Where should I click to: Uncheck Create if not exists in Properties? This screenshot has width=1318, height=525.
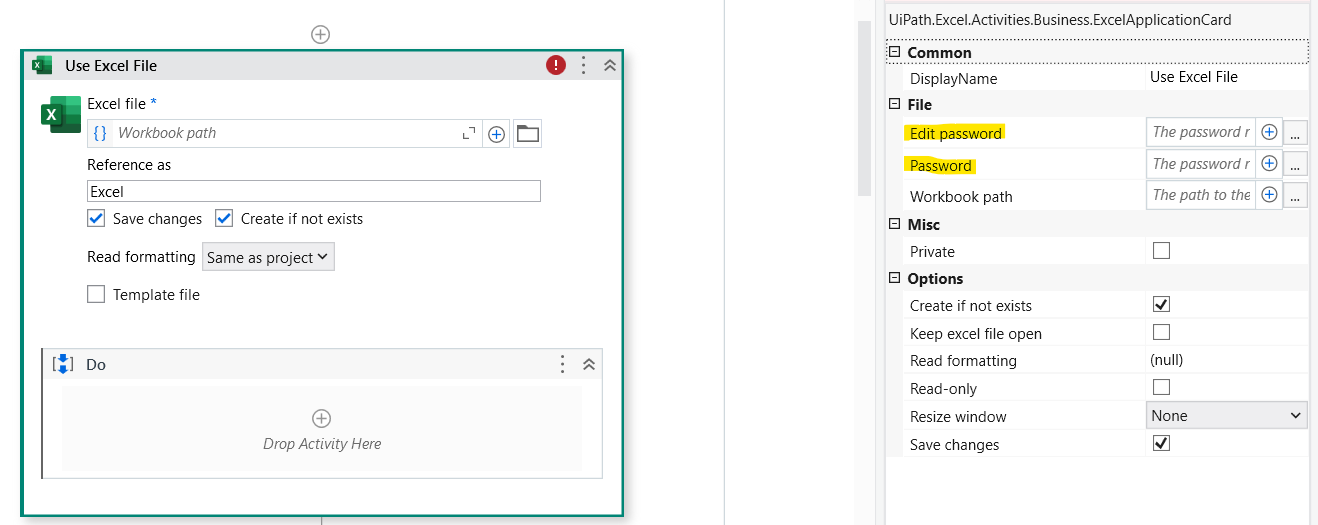coord(1161,304)
